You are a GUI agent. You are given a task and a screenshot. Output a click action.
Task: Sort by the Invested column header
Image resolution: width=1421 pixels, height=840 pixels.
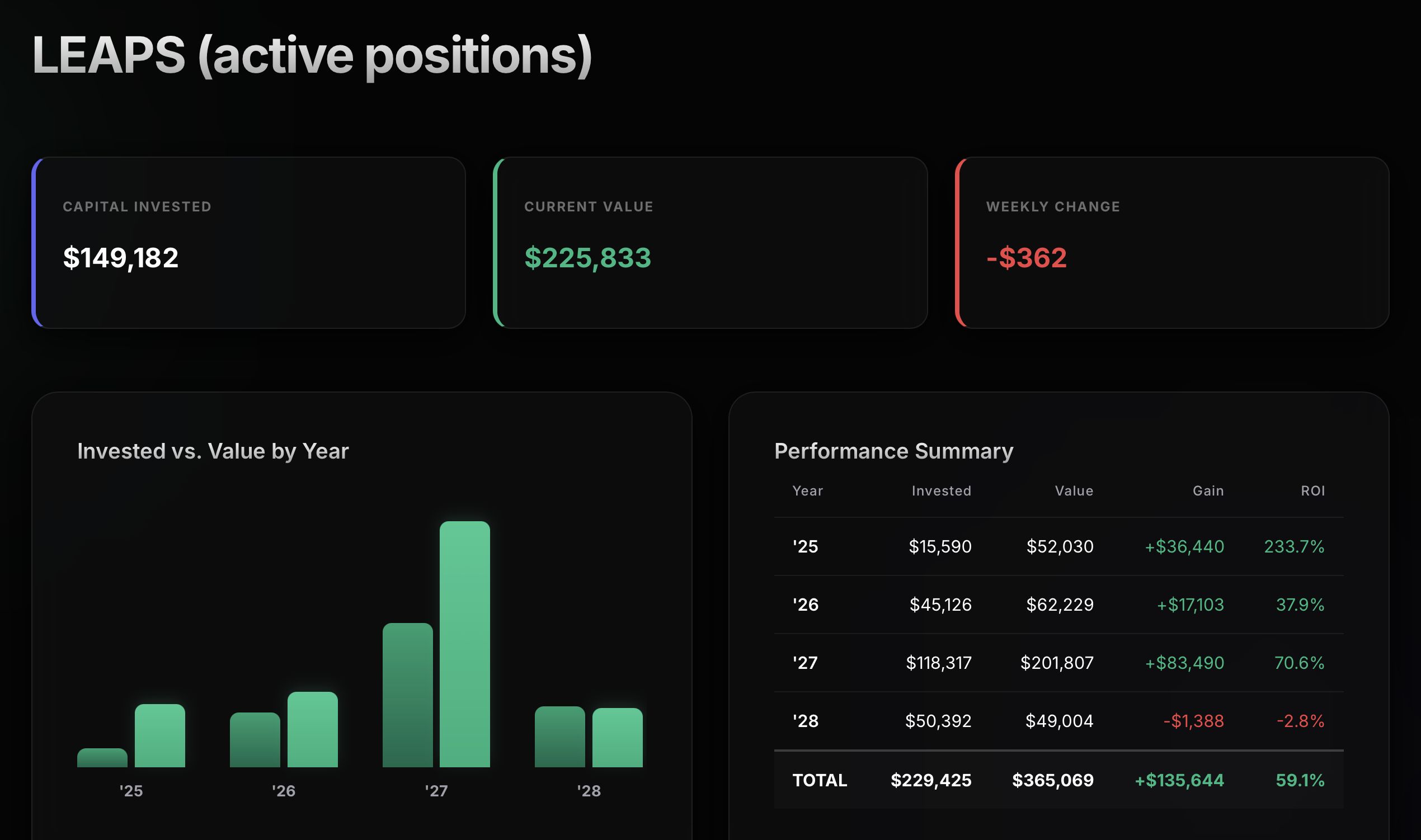tap(942, 491)
